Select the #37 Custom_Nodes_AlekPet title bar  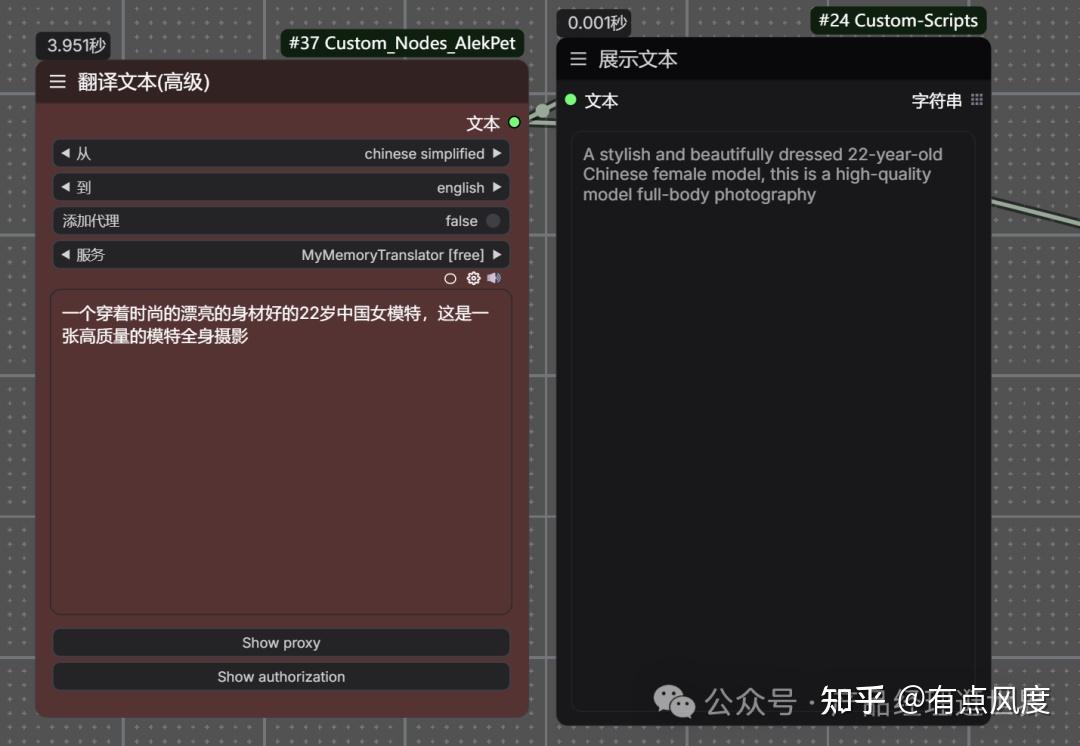(x=402, y=43)
